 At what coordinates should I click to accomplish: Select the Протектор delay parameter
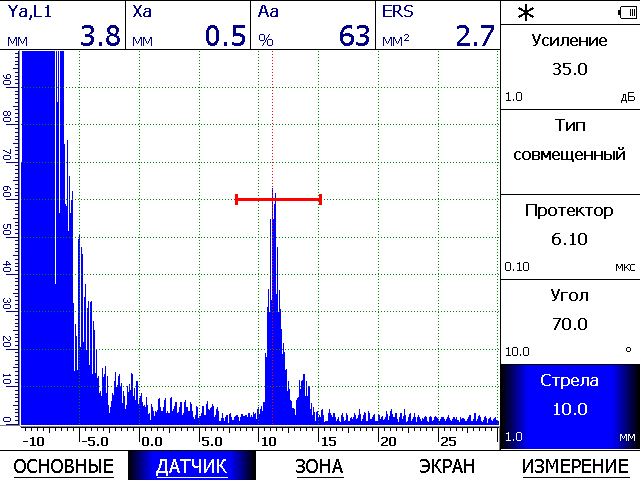569,236
